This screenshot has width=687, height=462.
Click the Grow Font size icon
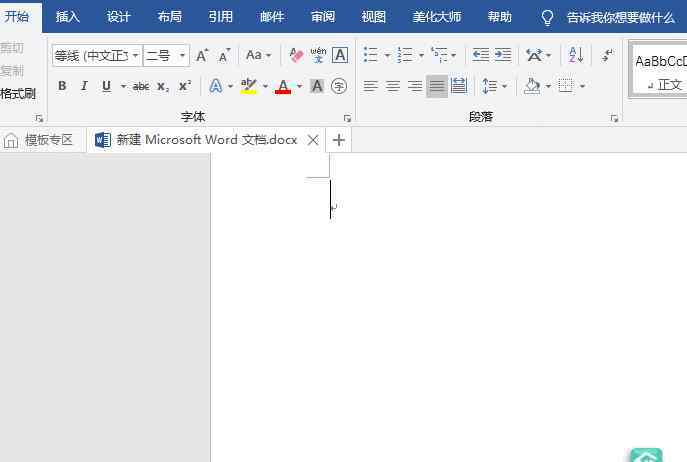(202, 55)
